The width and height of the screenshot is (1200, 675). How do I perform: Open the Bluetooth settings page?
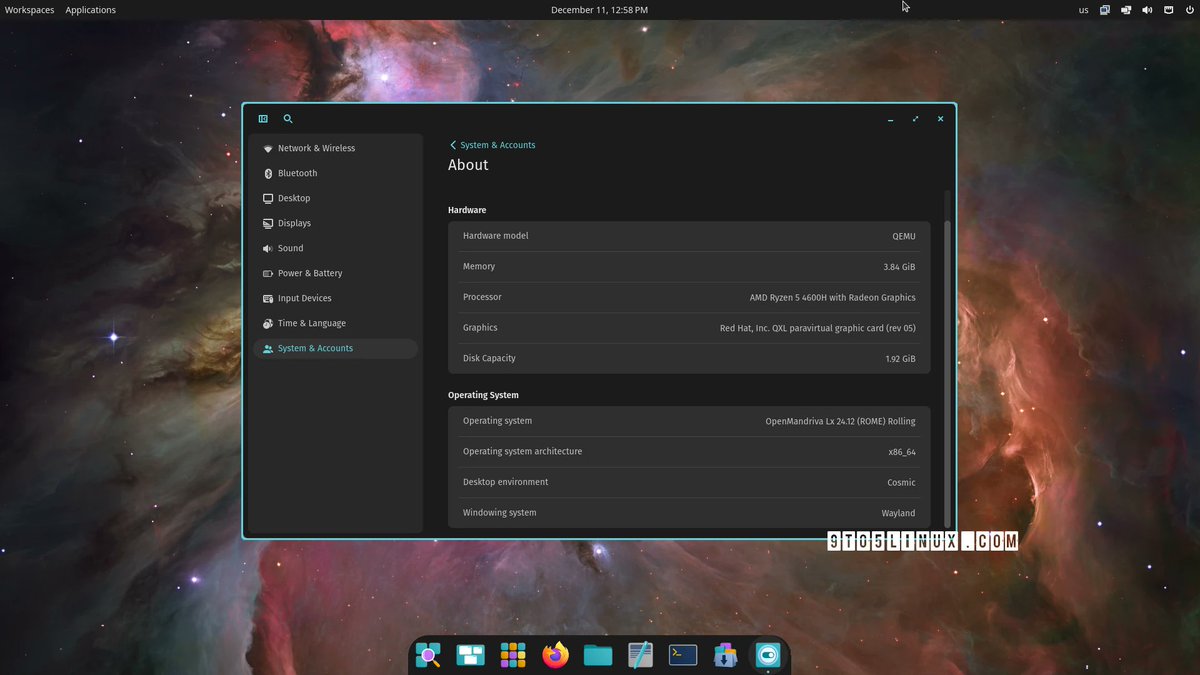(335, 173)
